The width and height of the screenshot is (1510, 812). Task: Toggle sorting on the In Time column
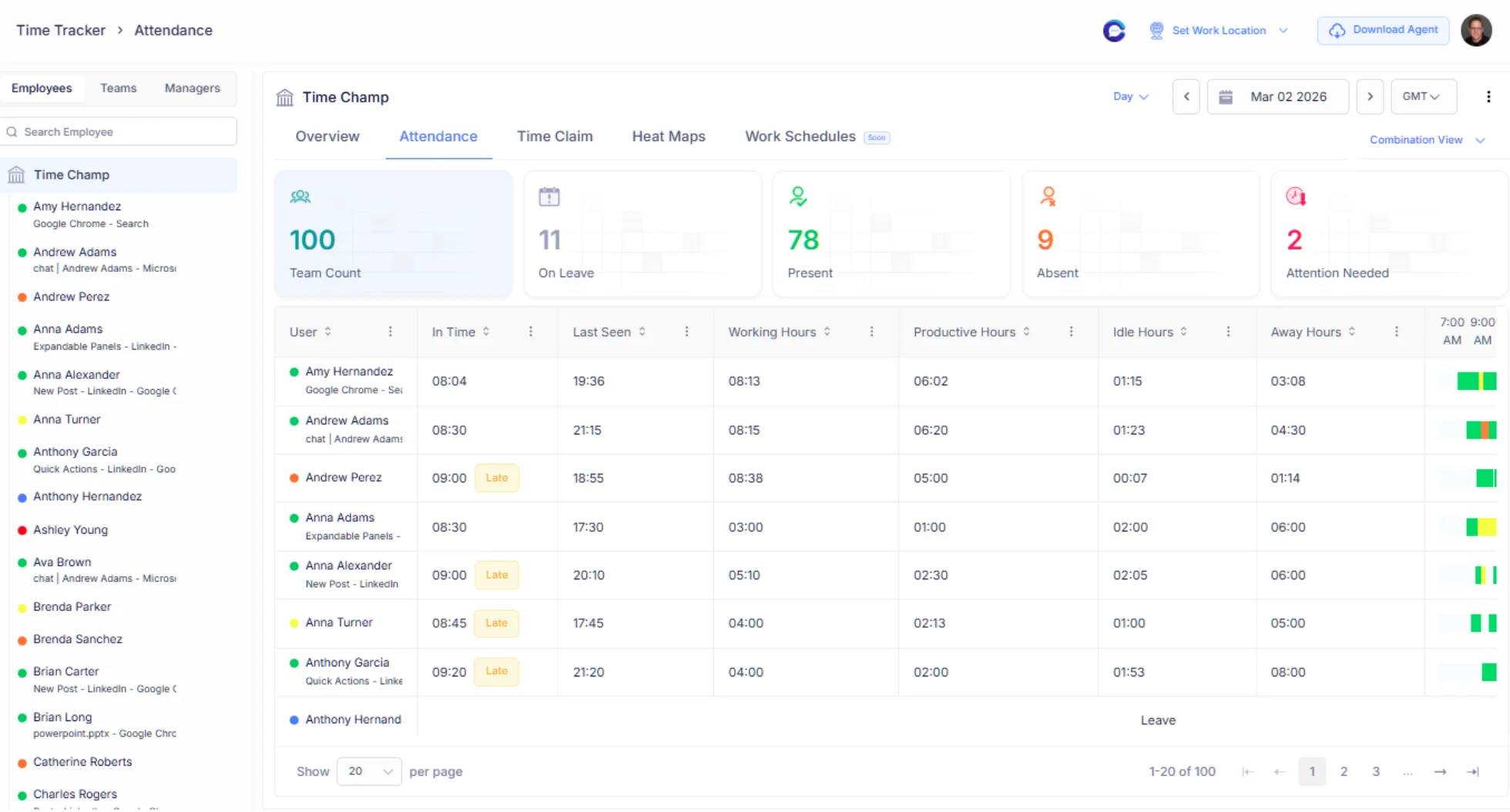tap(485, 331)
